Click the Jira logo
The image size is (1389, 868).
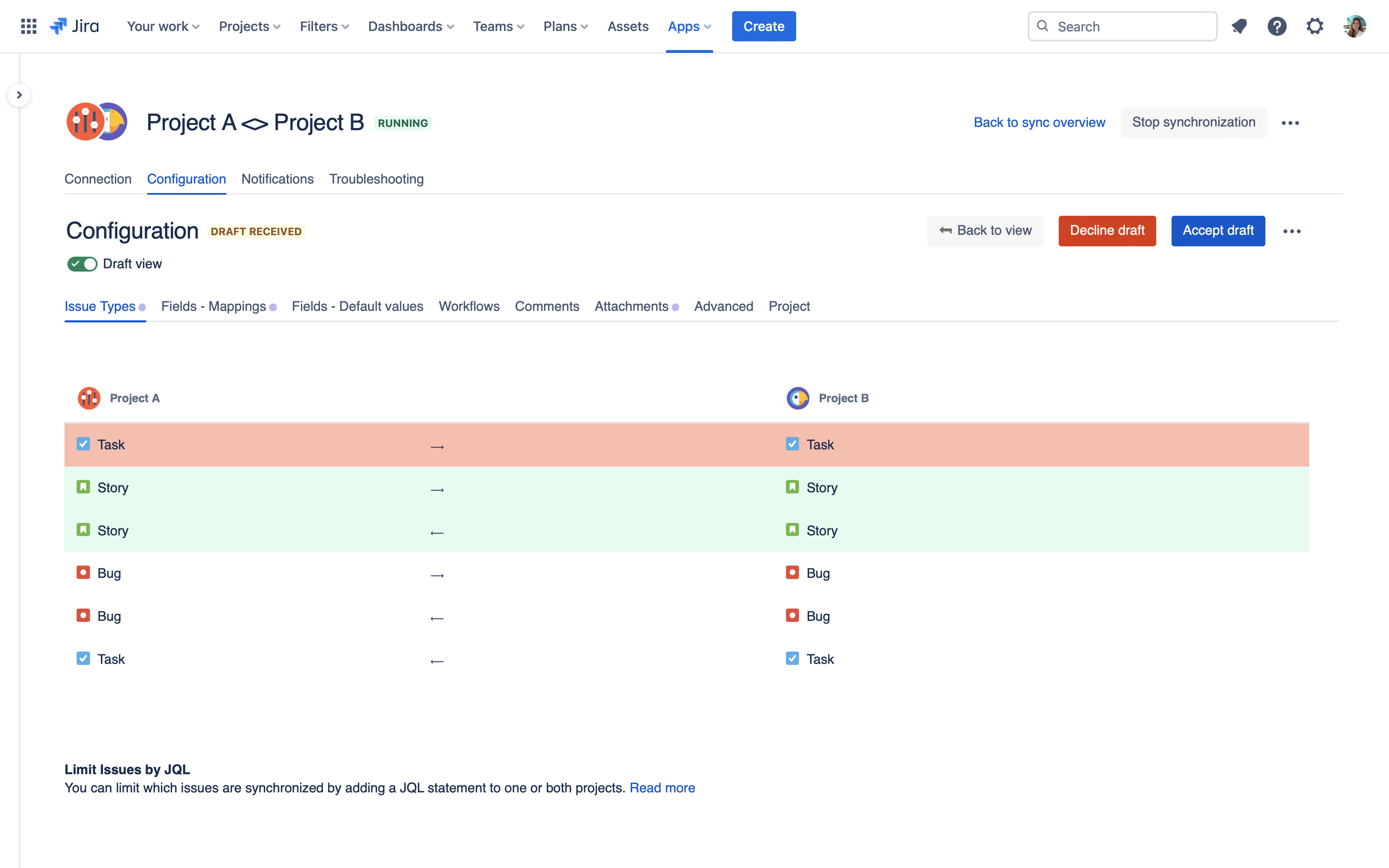[x=74, y=26]
